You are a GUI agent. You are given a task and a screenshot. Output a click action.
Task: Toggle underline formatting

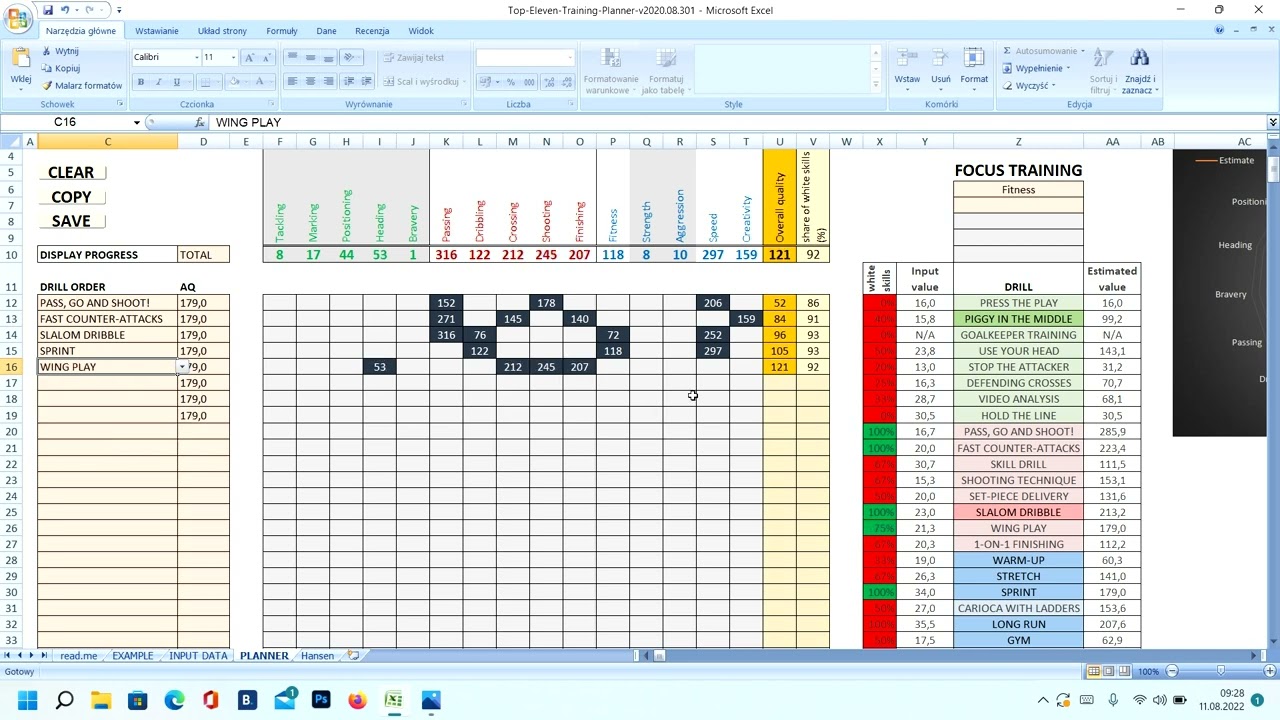[x=177, y=81]
